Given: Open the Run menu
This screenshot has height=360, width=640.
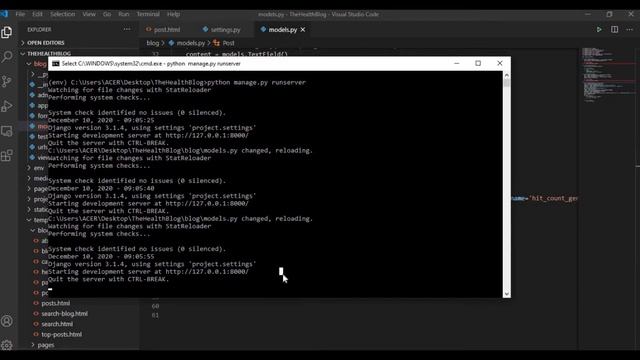Looking at the screenshot, I should point(124,14).
